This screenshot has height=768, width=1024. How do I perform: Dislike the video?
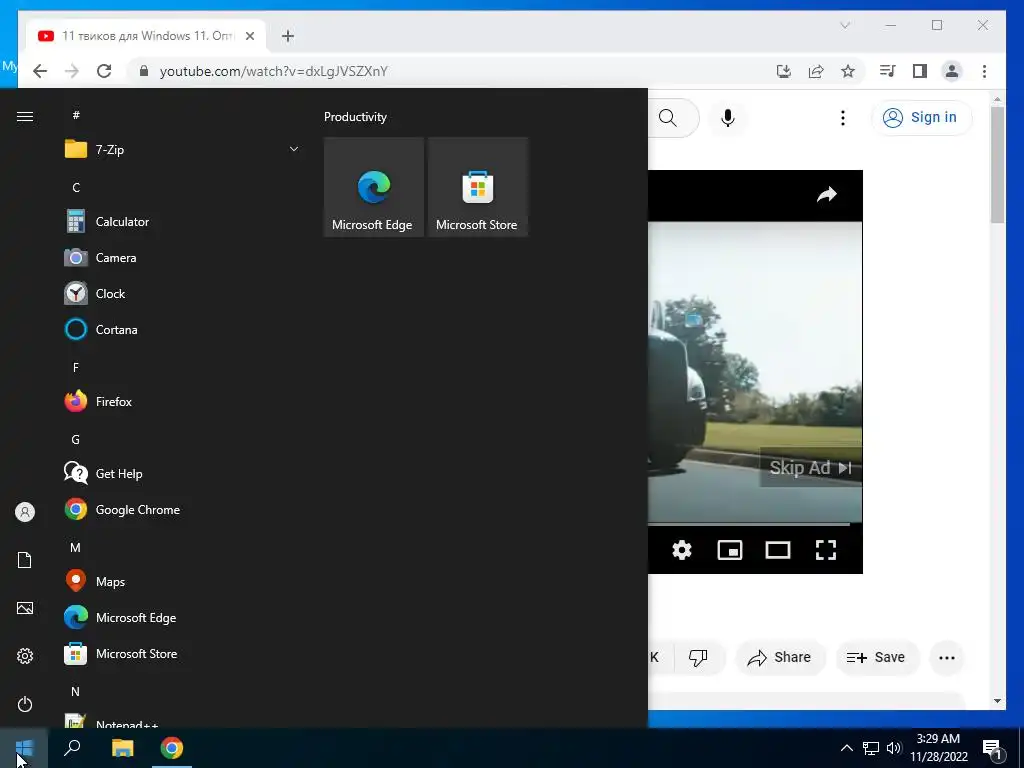[699, 657]
